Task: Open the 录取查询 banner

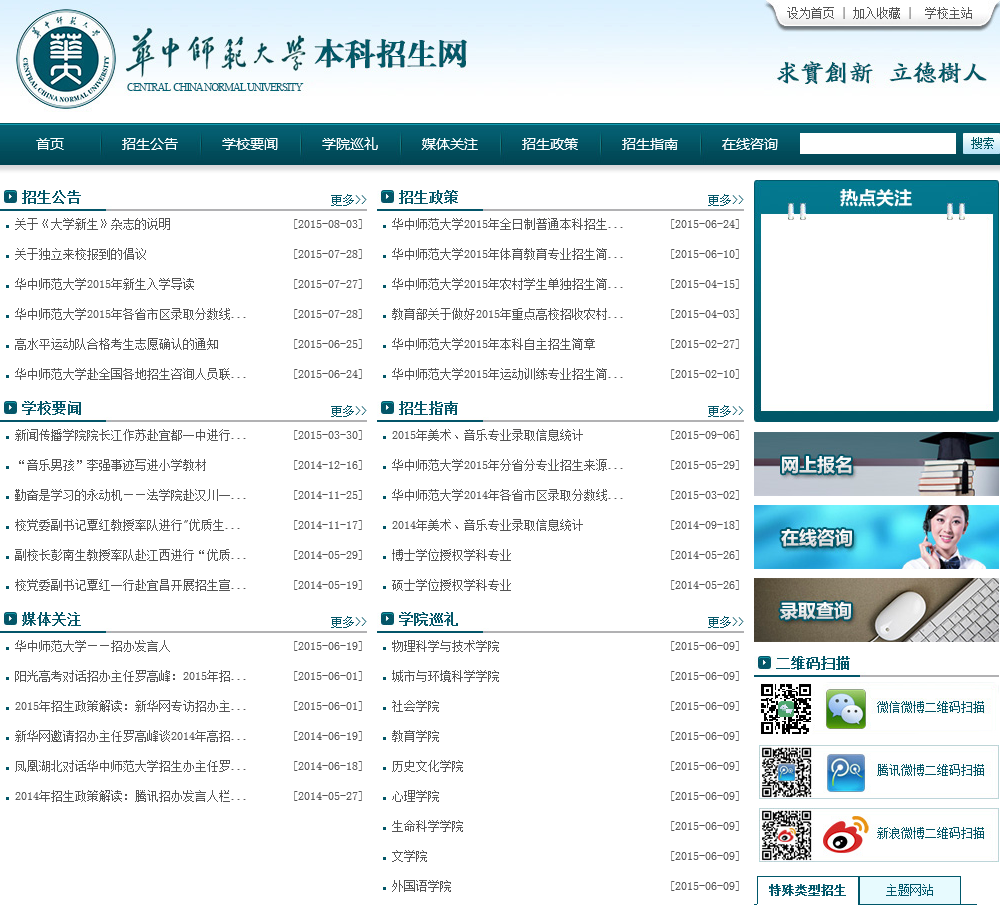Action: (876, 610)
